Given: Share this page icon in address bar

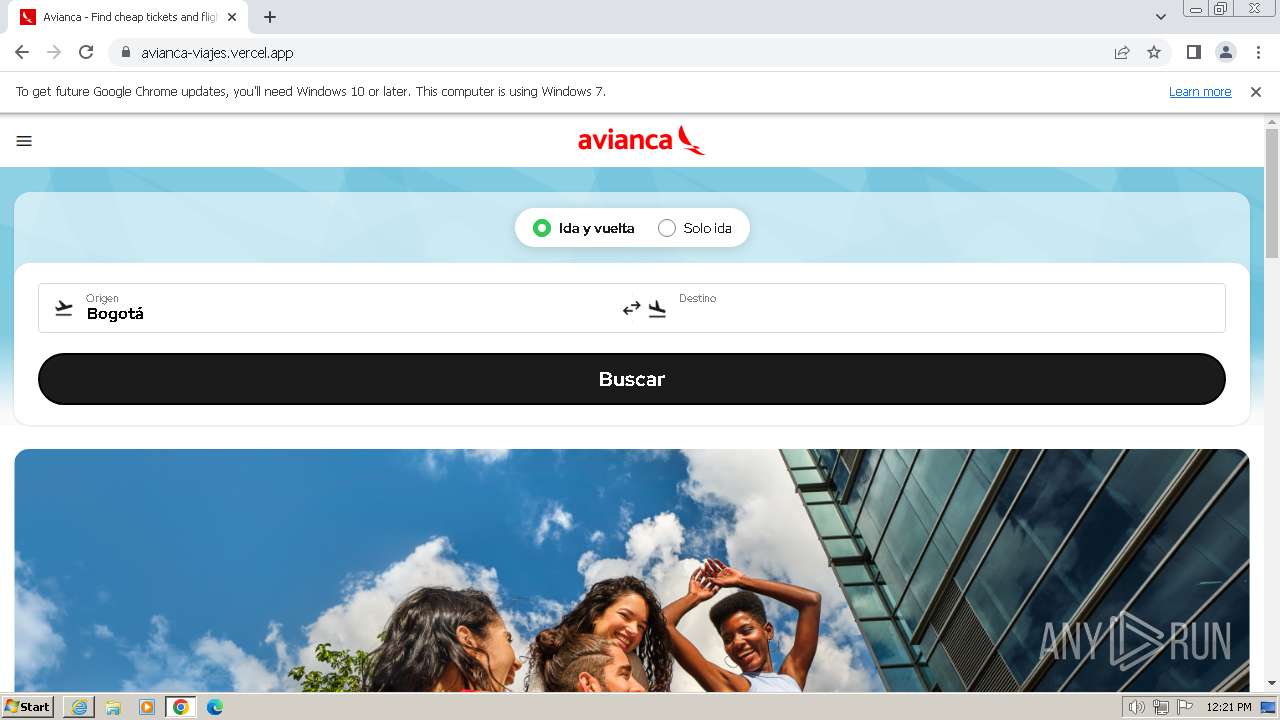Looking at the screenshot, I should pyautogui.click(x=1122, y=53).
